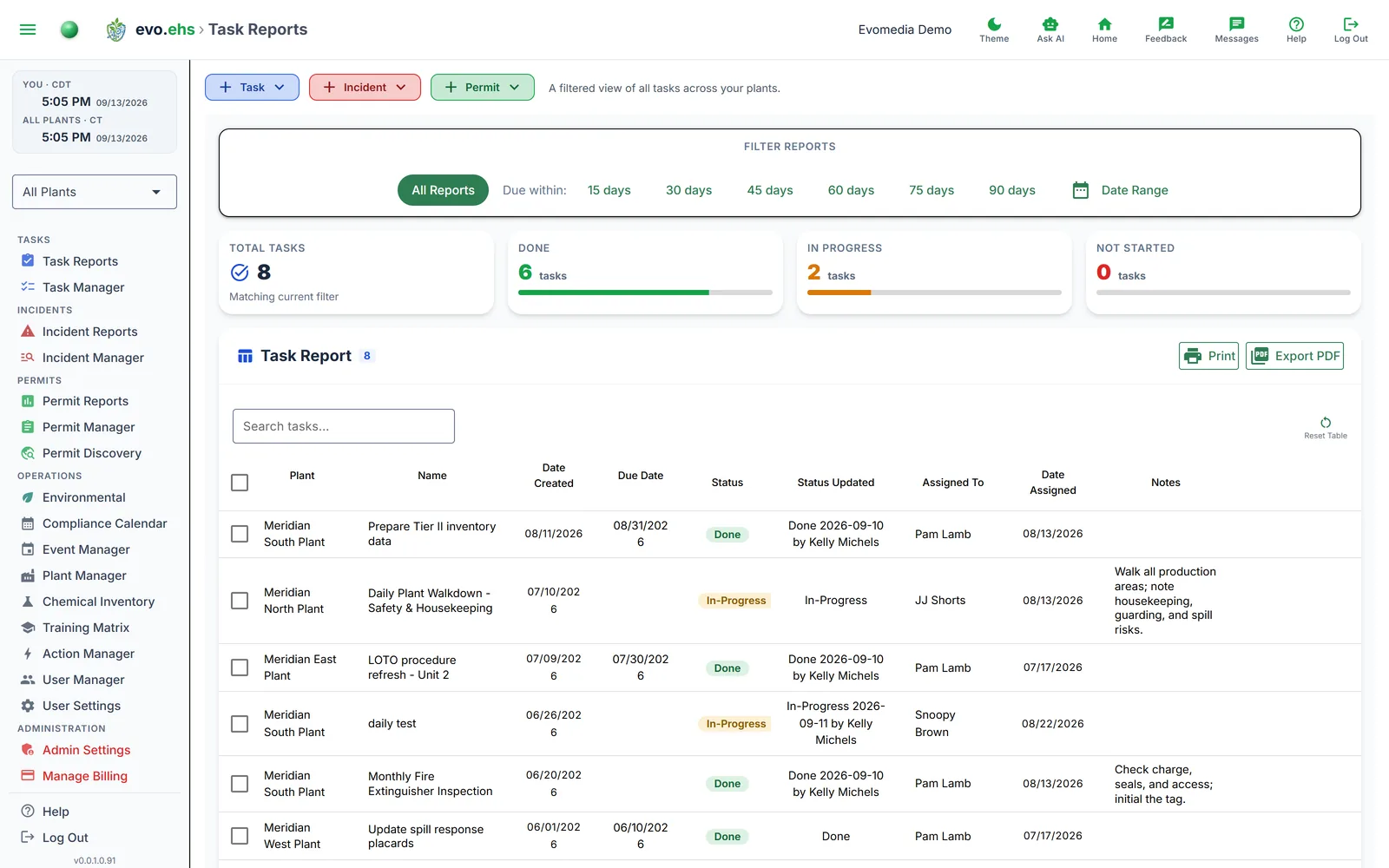This screenshot has height=868, width=1389.
Task: Click the Not Started tasks progress bar
Action: click(x=1223, y=293)
